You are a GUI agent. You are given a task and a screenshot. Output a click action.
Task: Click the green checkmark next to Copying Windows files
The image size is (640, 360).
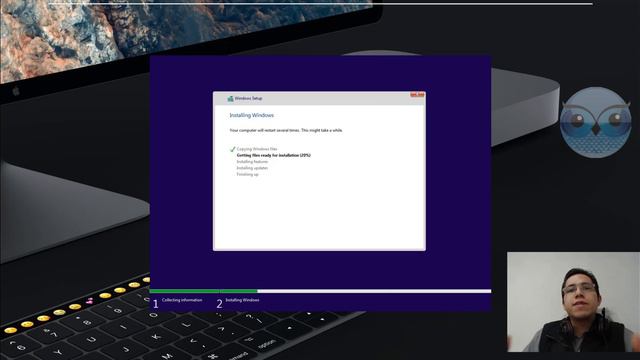pyautogui.click(x=232, y=149)
